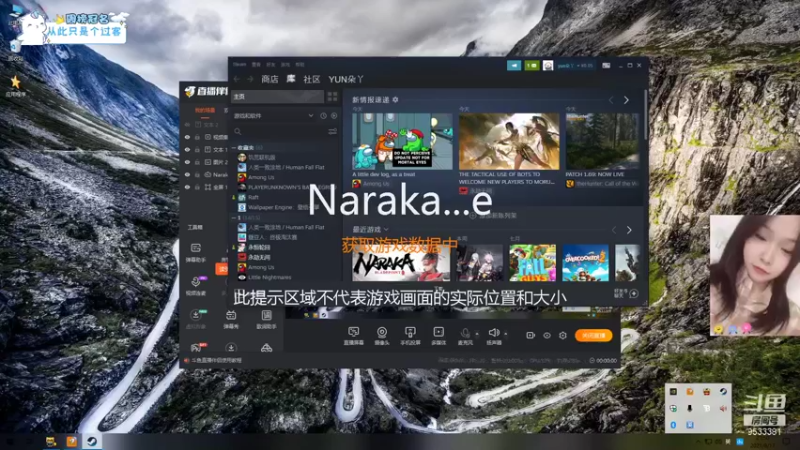Open speaker device dropdown arrow
800x450 pixels.
coord(506,334)
